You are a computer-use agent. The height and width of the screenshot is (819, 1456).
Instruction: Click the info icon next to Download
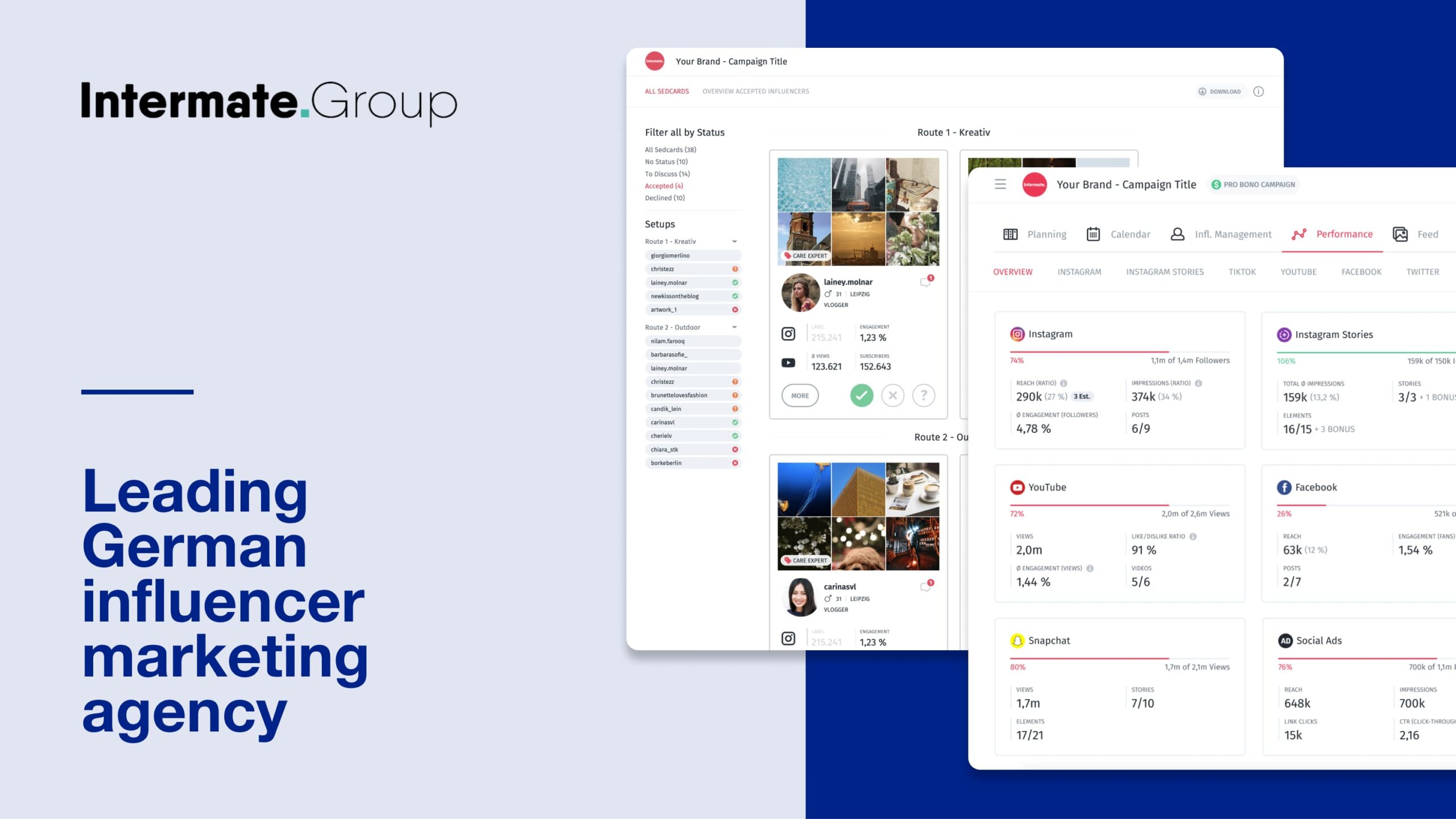[x=1259, y=92]
